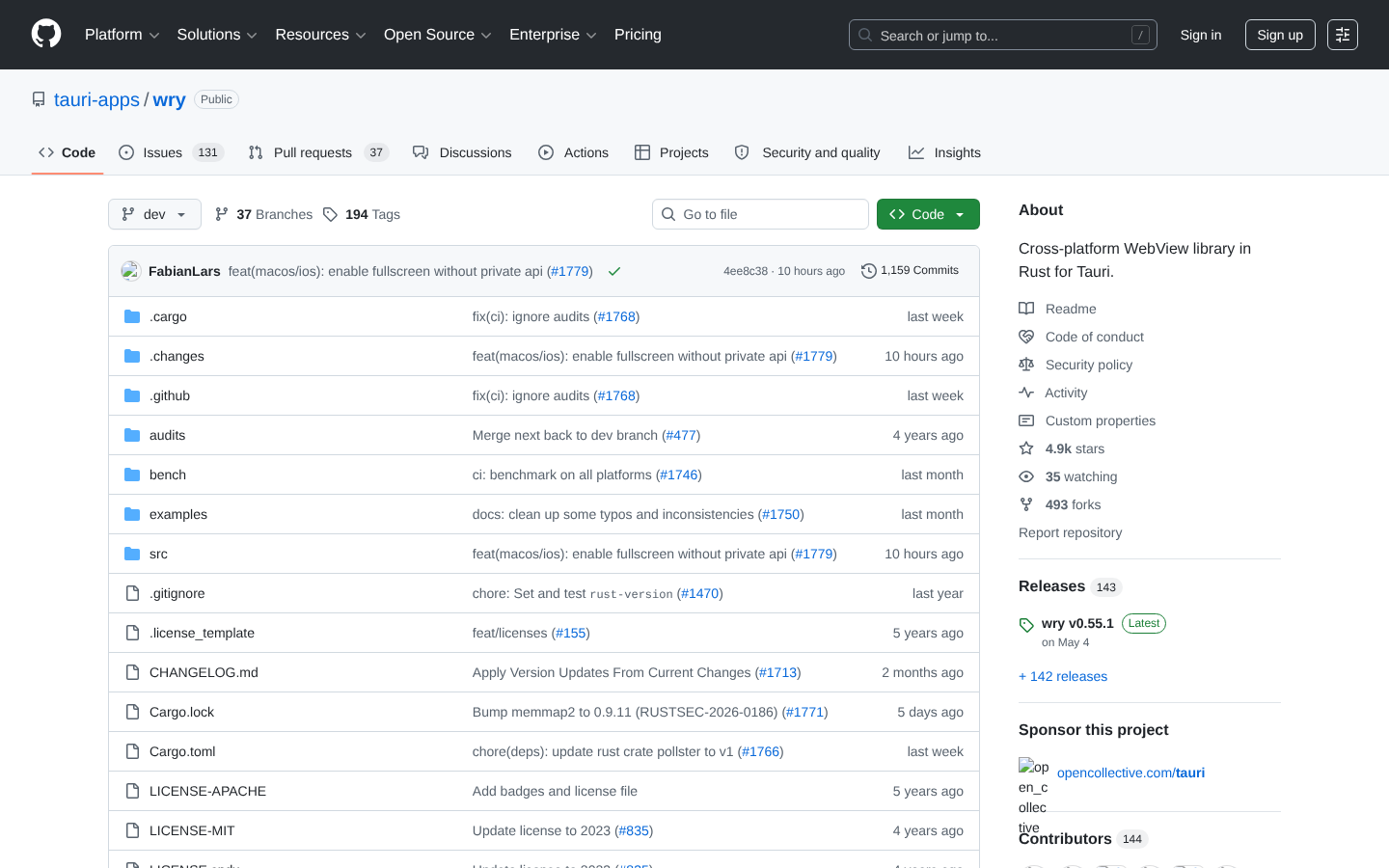
Task: Open the Discussions tab
Action: [x=462, y=152]
